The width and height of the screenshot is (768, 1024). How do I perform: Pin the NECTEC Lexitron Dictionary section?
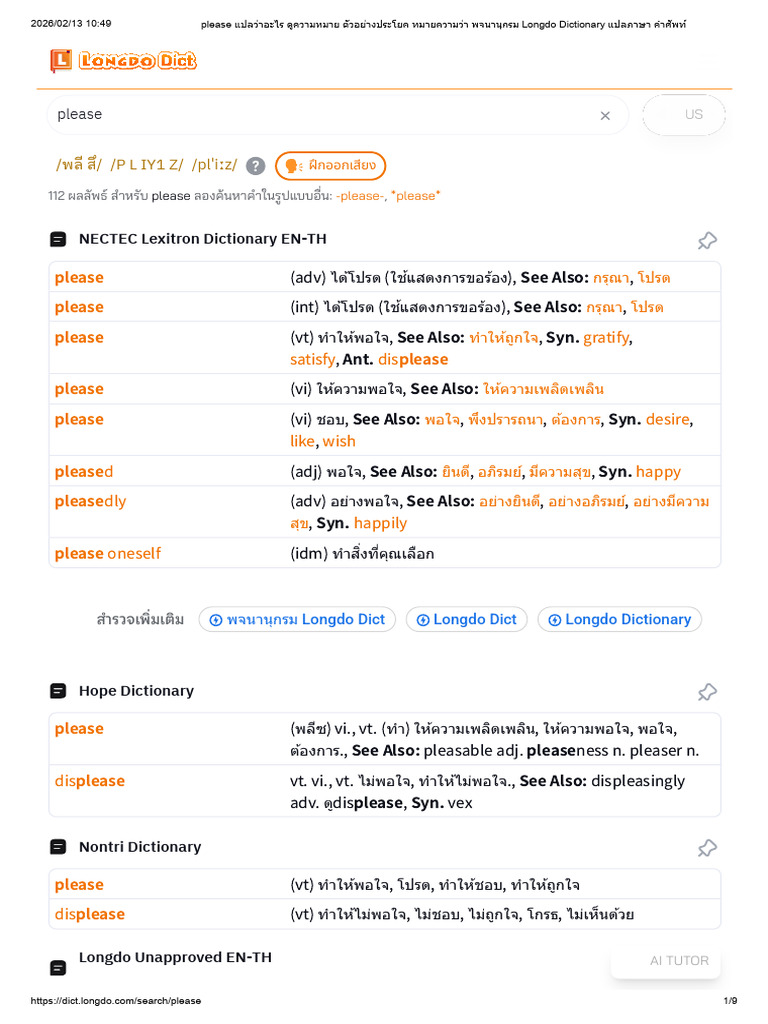coord(707,240)
